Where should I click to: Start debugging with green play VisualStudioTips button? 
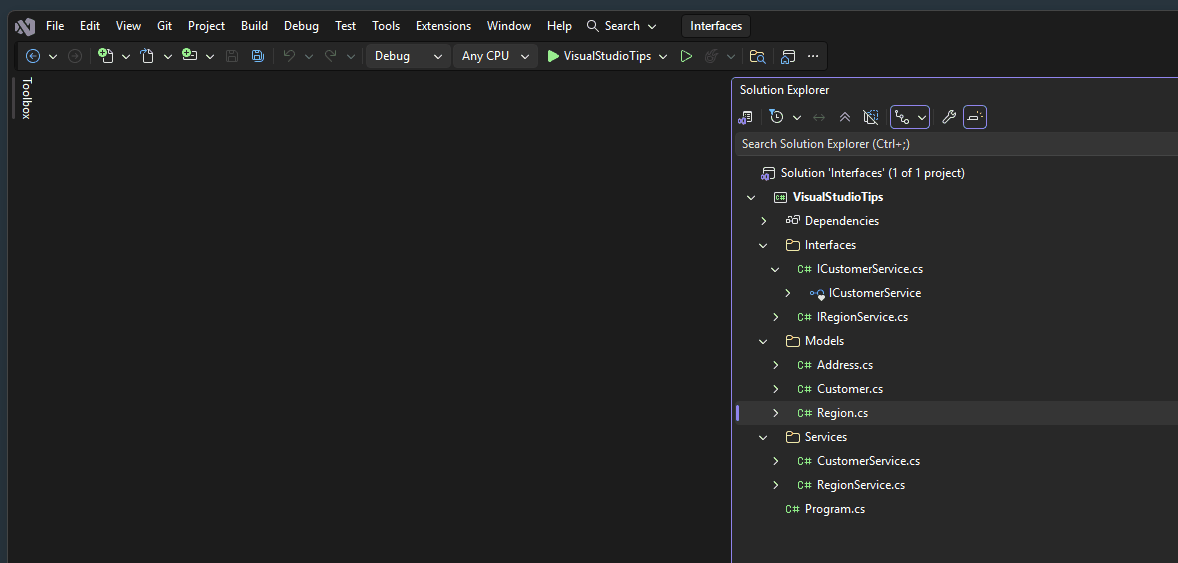click(599, 56)
